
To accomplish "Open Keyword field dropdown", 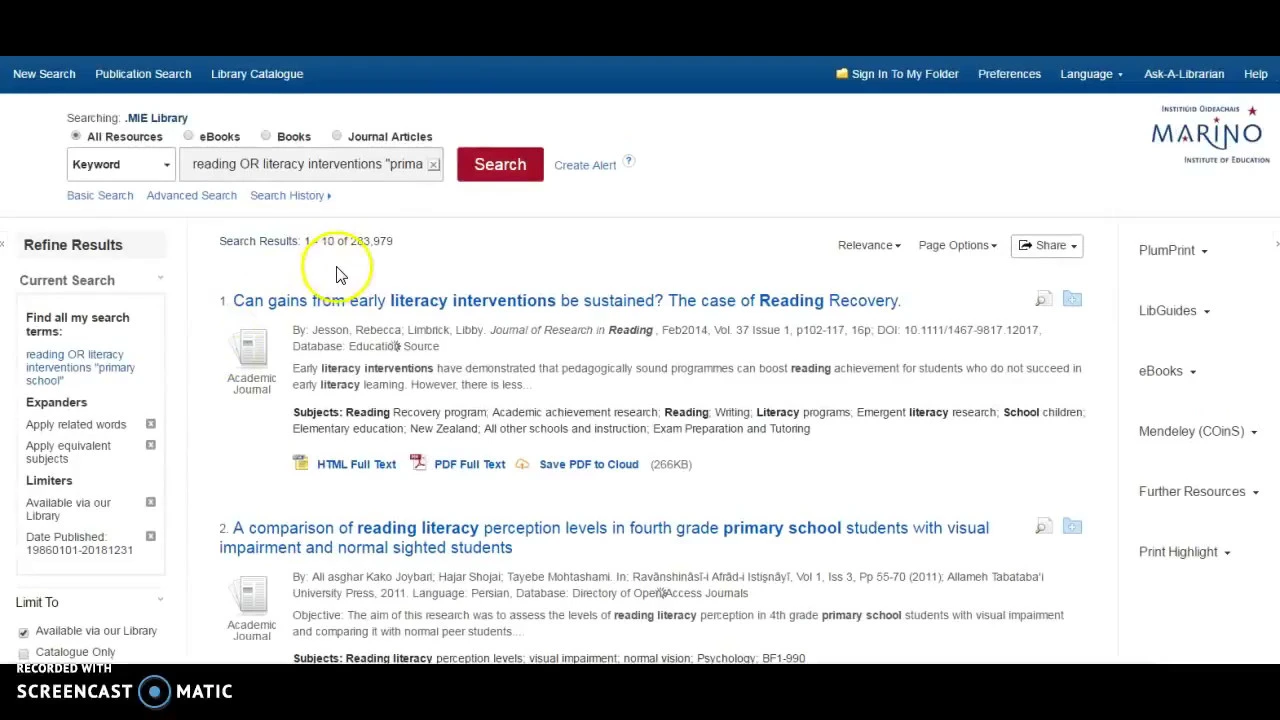I will pyautogui.click(x=121, y=164).
